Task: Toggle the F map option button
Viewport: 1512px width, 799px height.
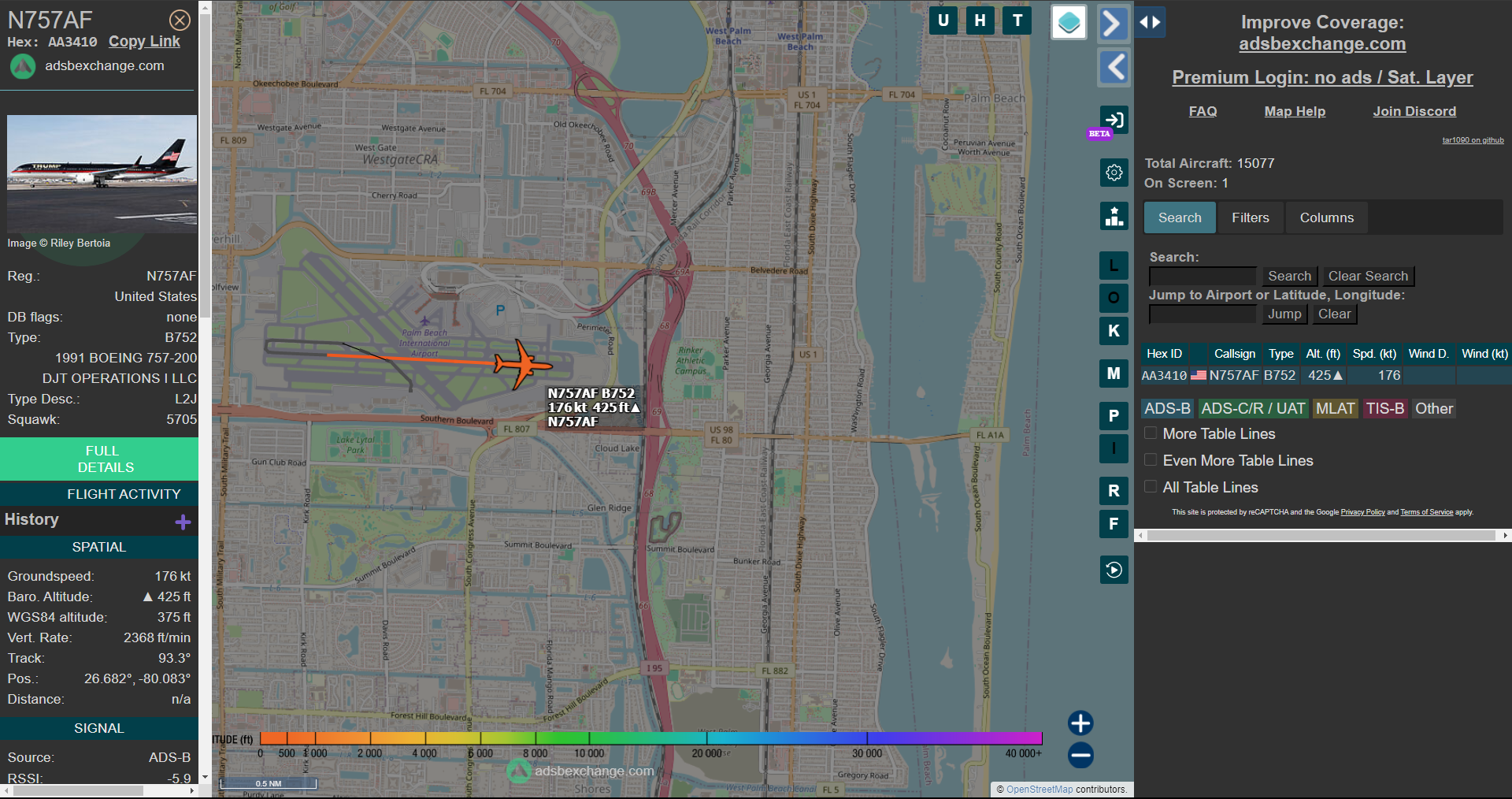Action: (1114, 524)
